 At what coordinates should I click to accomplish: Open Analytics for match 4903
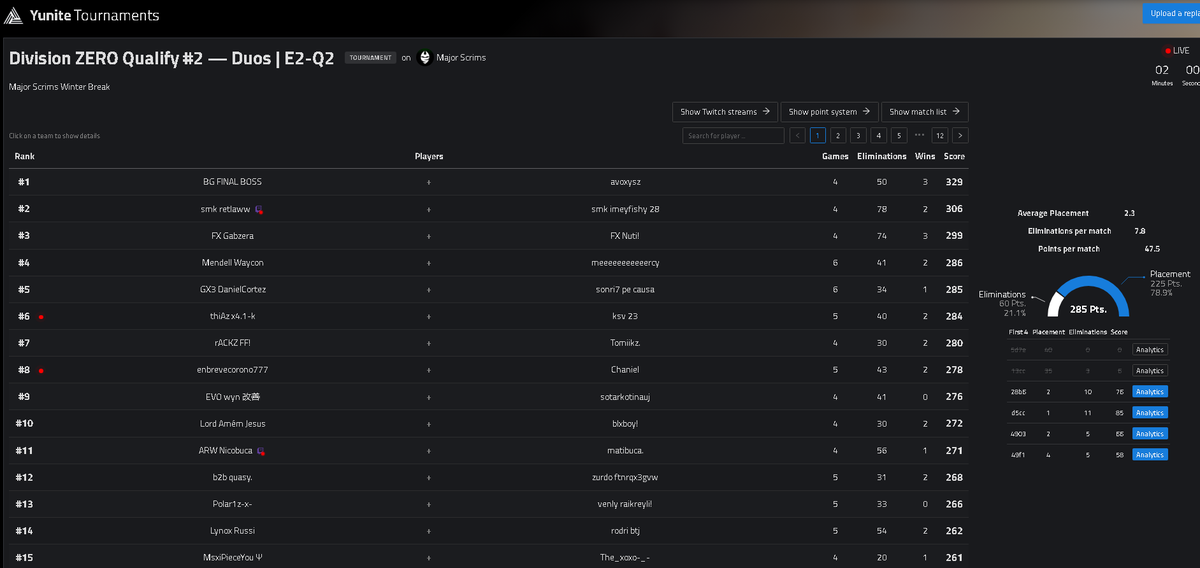tap(1150, 434)
